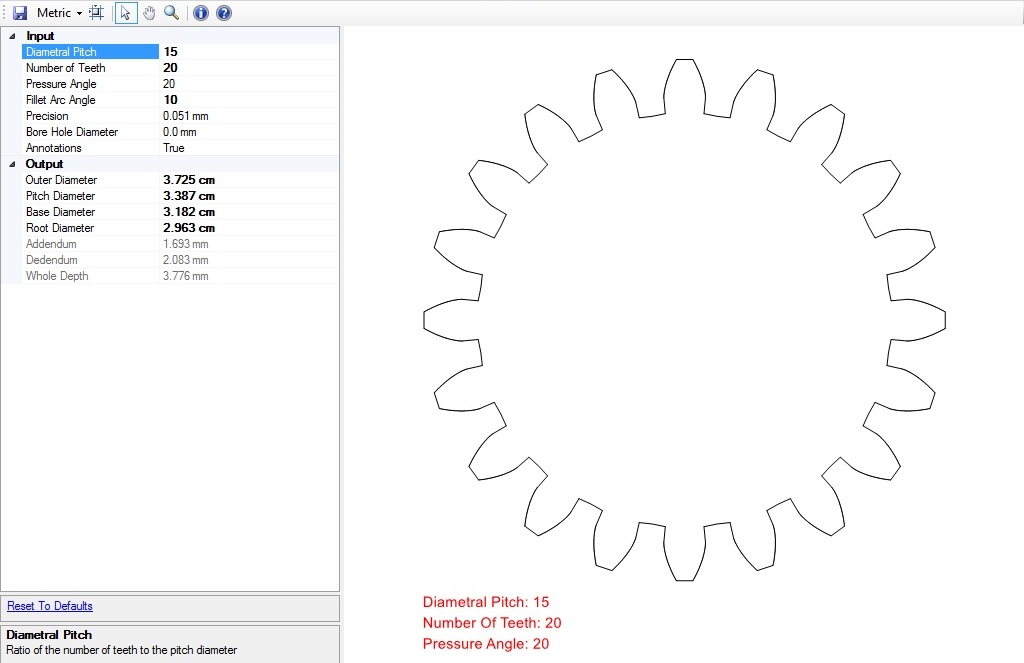Select the Number of Teeth label

(x=65, y=68)
